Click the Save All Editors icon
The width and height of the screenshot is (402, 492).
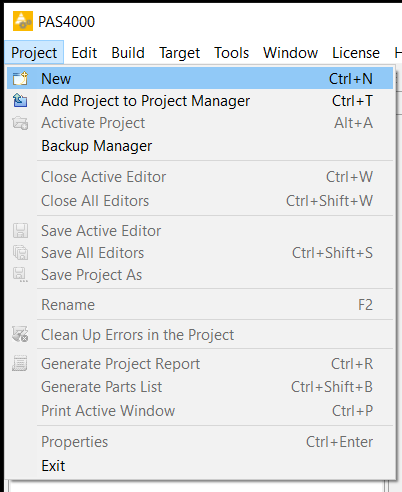(x=20, y=253)
